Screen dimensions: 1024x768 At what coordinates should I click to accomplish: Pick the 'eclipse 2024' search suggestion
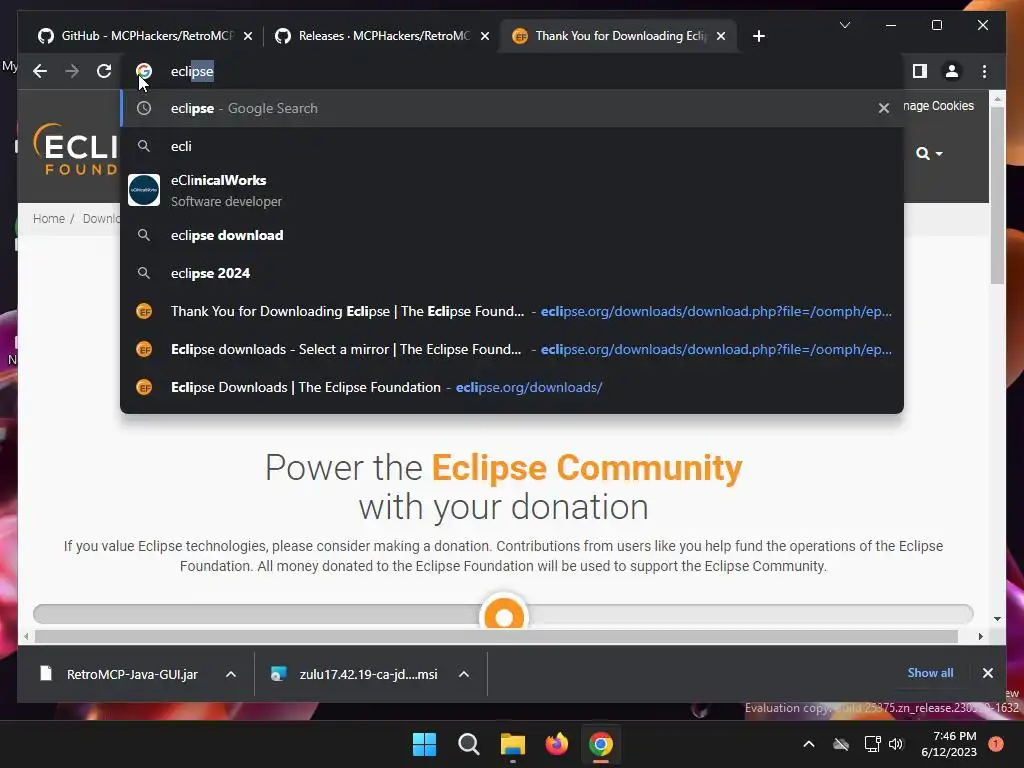click(x=512, y=273)
